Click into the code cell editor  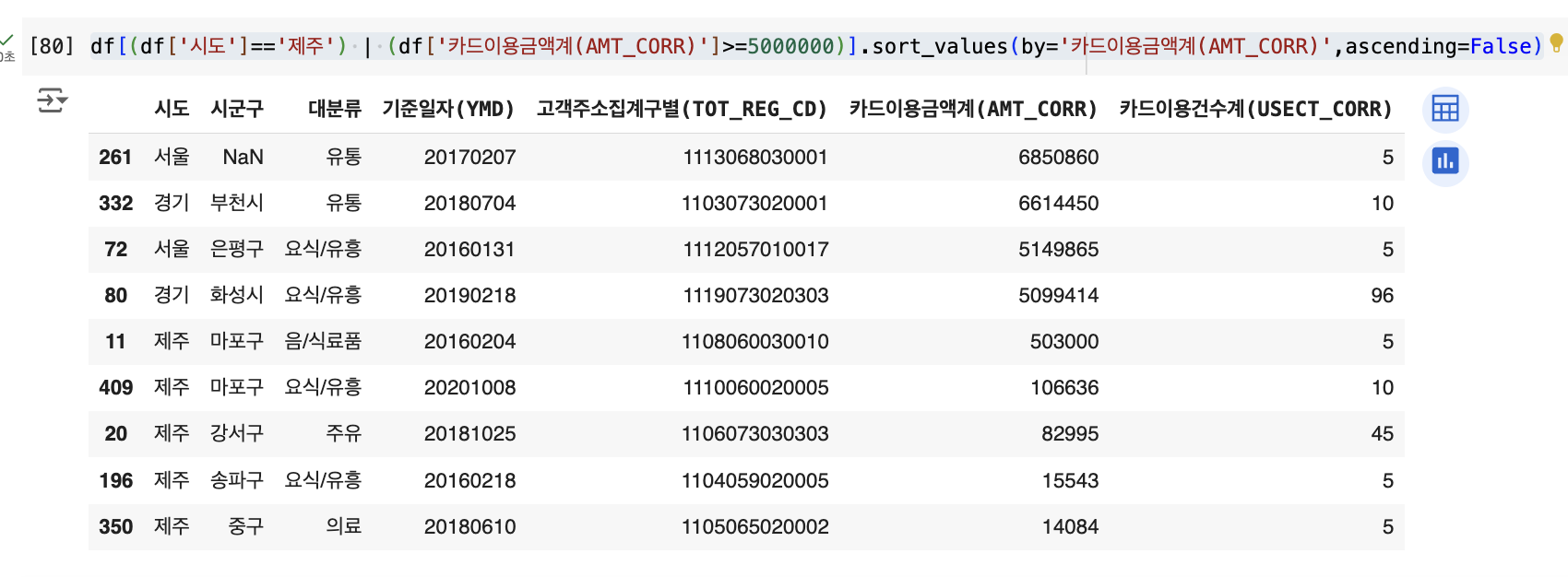click(x=816, y=46)
